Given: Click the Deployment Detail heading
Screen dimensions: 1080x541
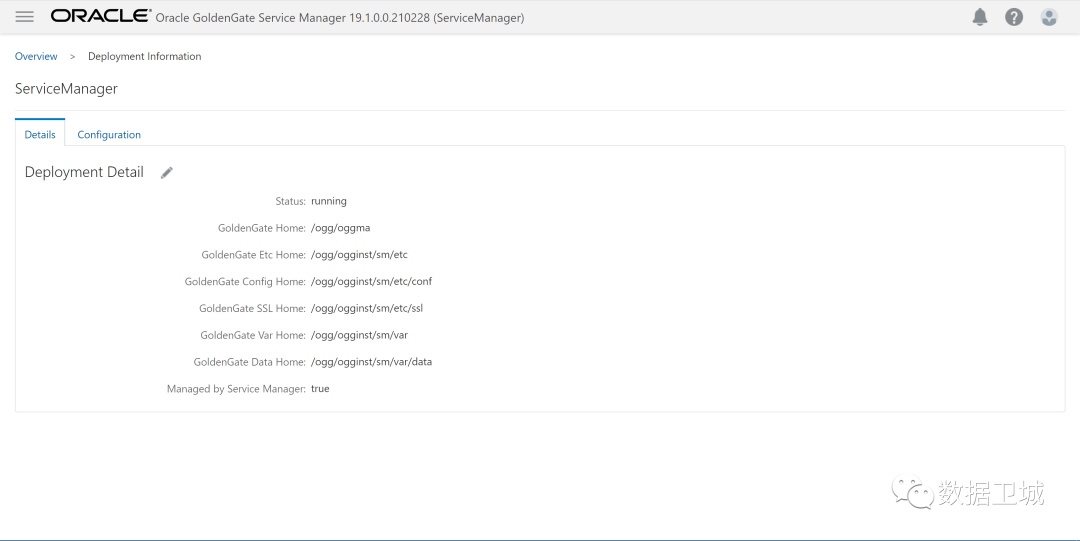Looking at the screenshot, I should coord(84,172).
